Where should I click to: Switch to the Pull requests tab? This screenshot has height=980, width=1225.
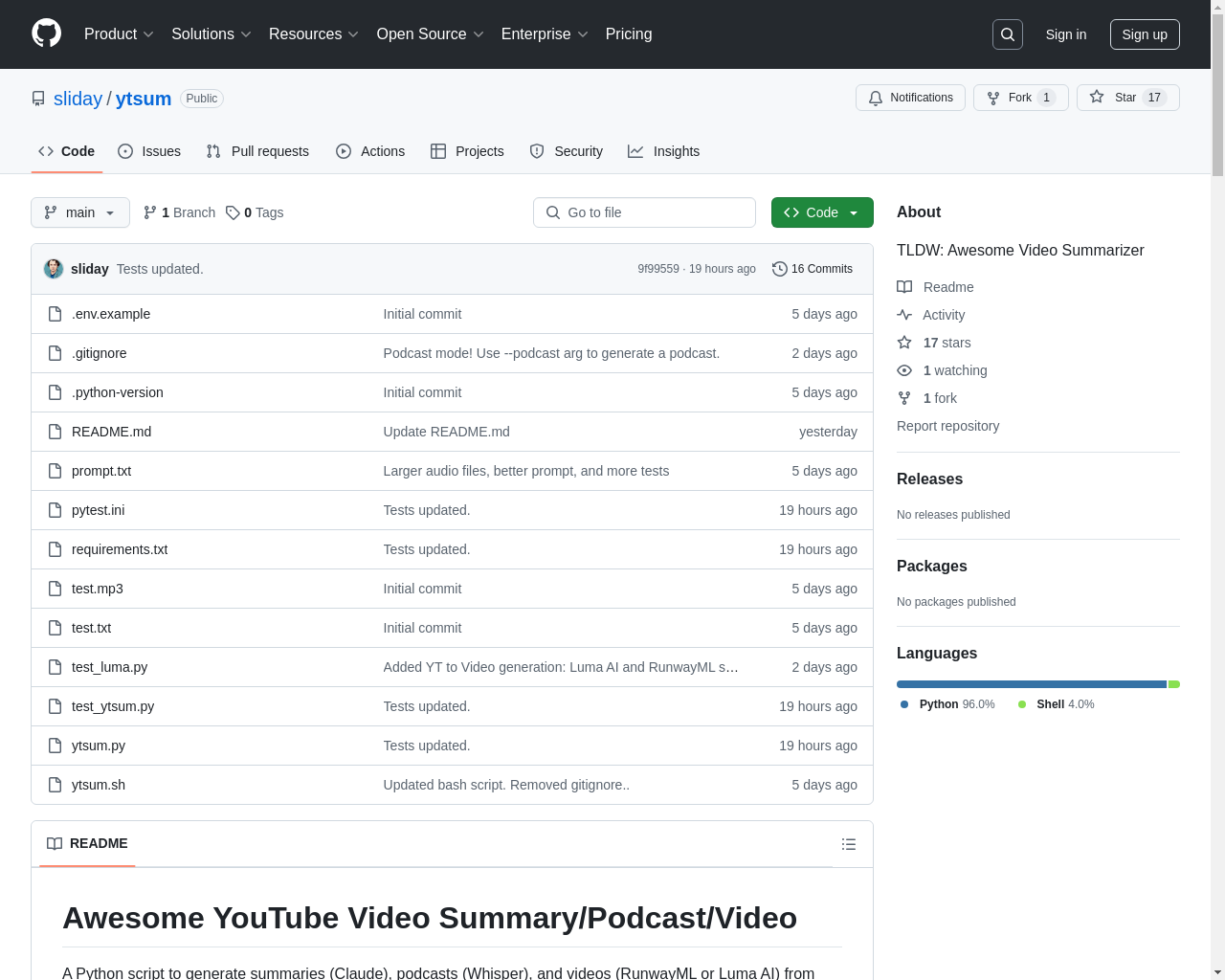tap(257, 151)
